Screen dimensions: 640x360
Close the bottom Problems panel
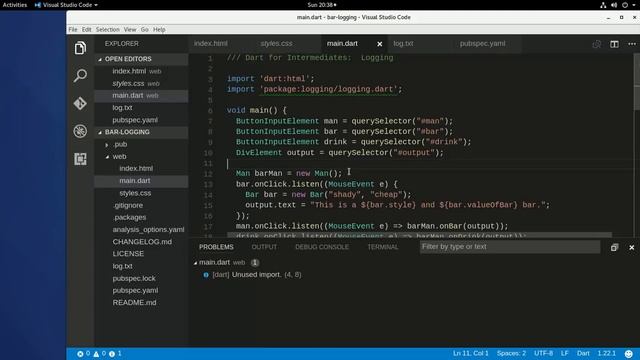click(631, 247)
